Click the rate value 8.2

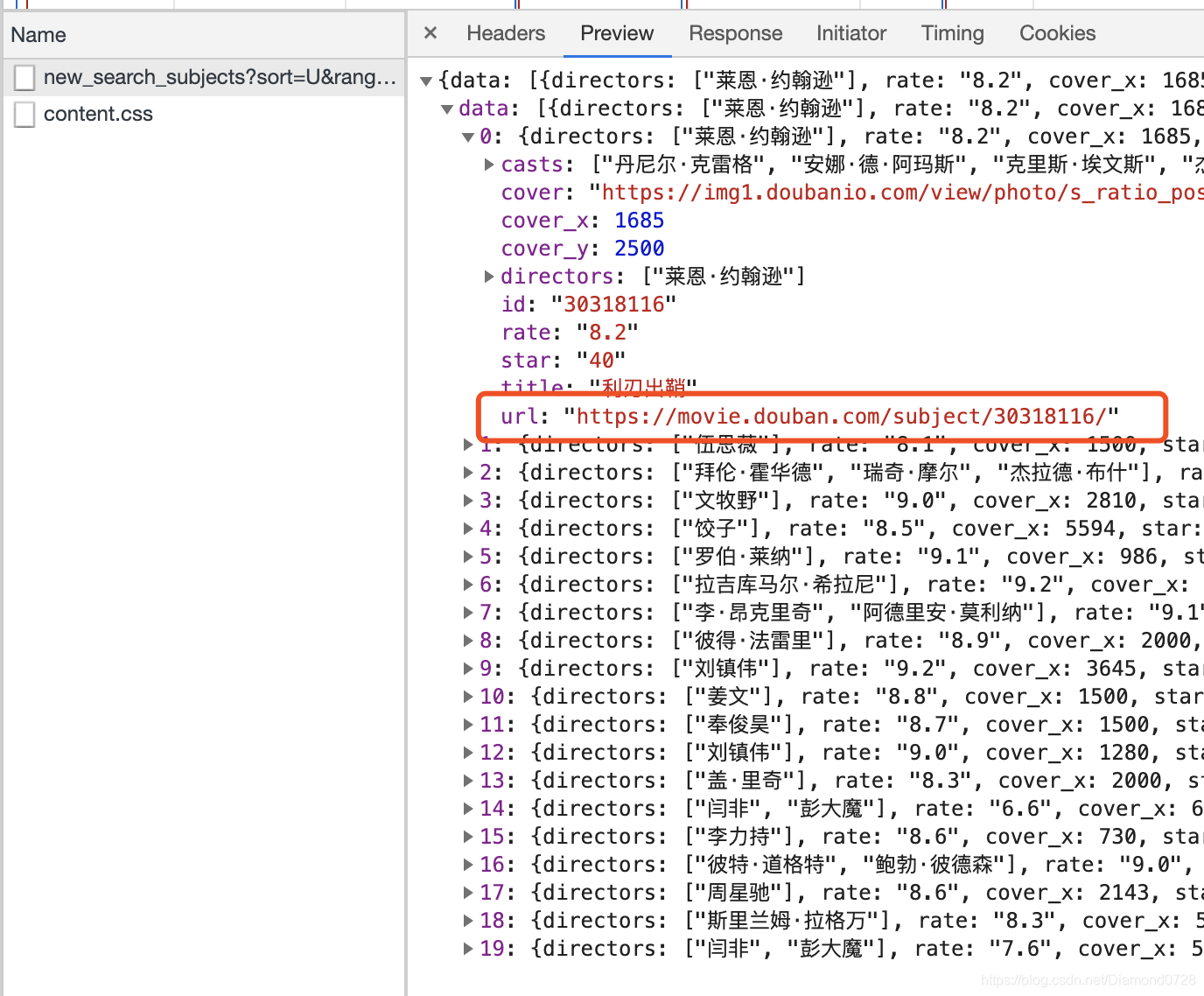607,333
